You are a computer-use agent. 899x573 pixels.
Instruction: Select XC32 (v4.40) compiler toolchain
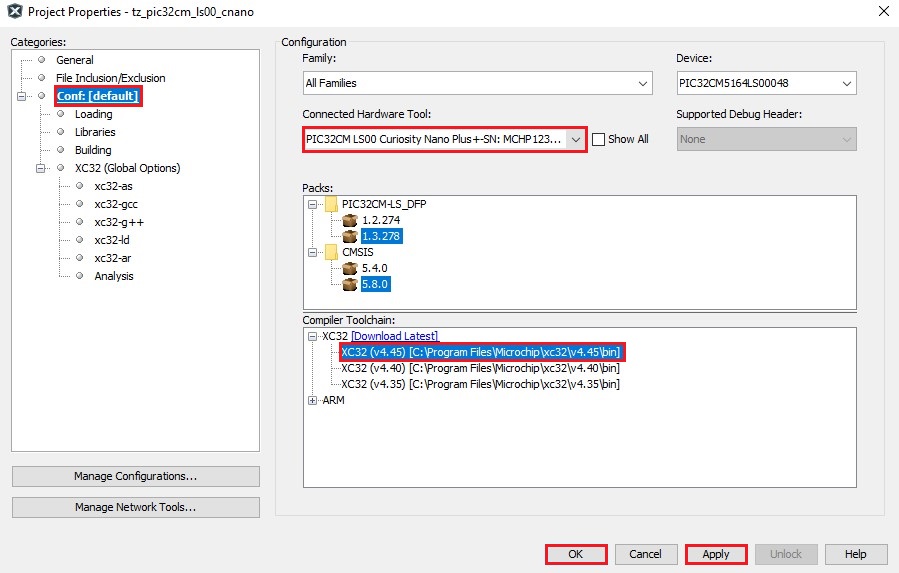480,368
